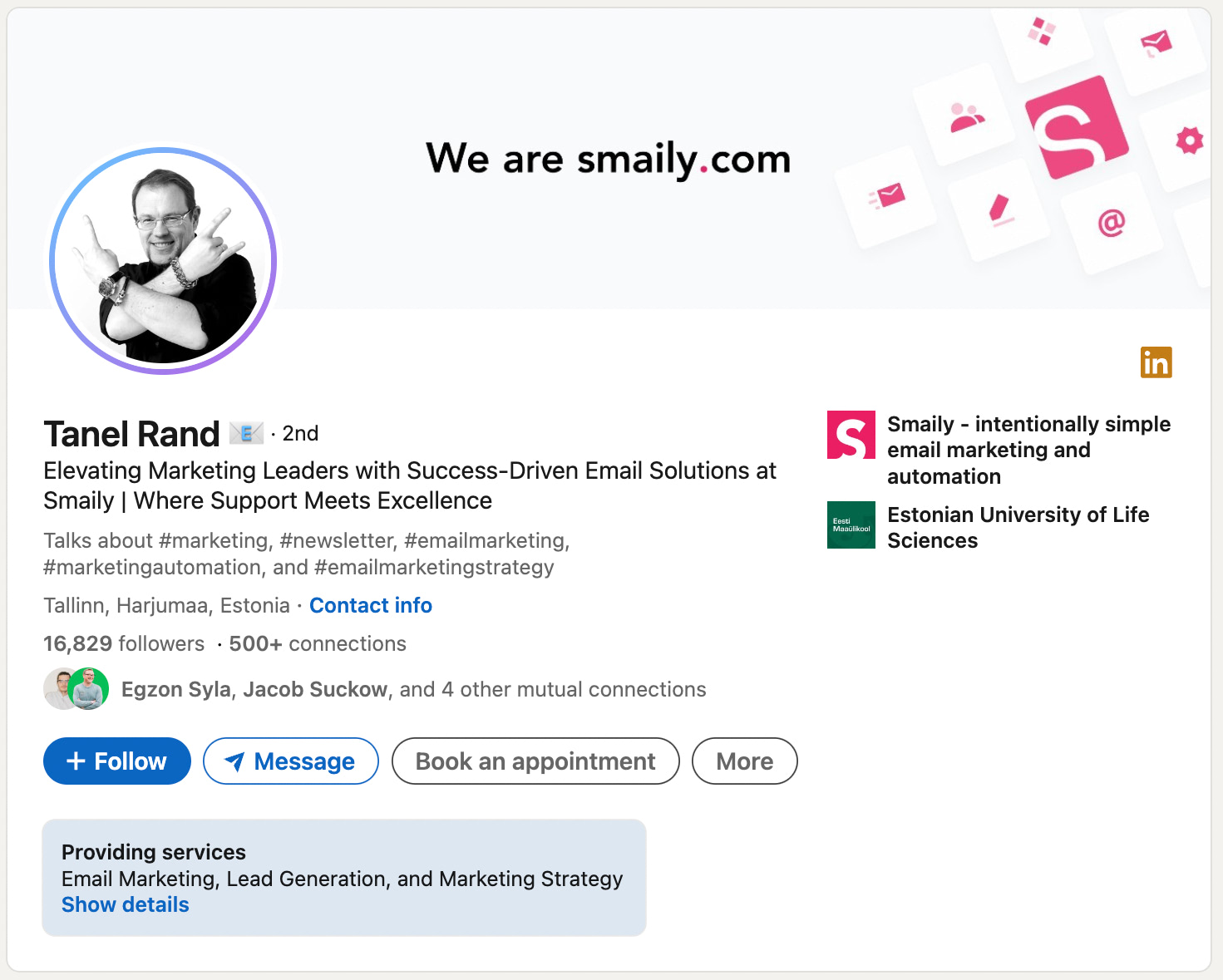This screenshot has width=1223, height=980.
Task: Click the gold LinkedIn premium badge icon
Action: [1156, 362]
